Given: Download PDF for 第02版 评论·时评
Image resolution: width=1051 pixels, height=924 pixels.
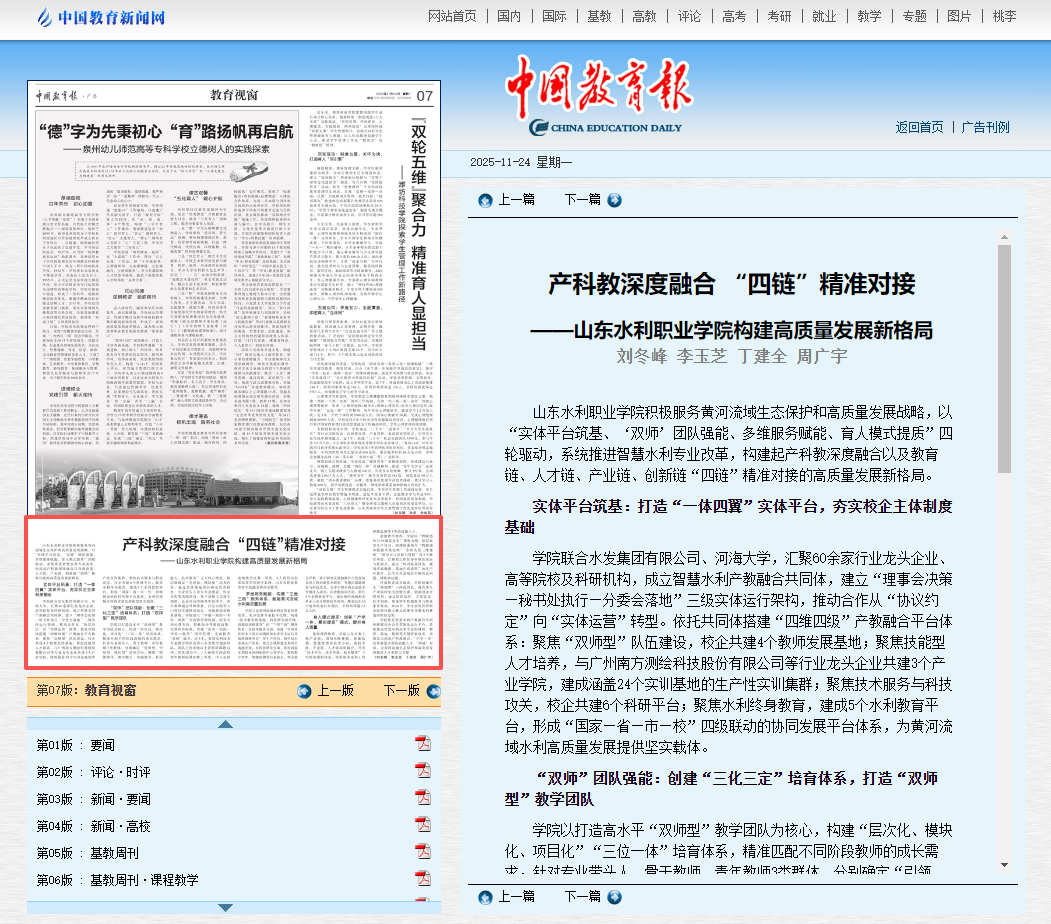Looking at the screenshot, I should click(423, 771).
